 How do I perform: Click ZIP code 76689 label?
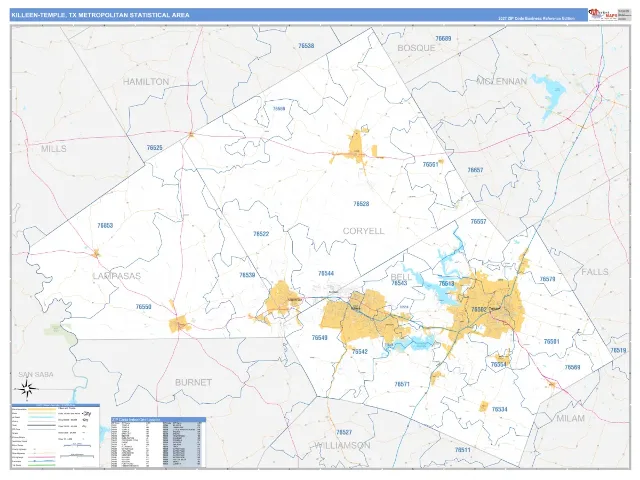pos(443,39)
